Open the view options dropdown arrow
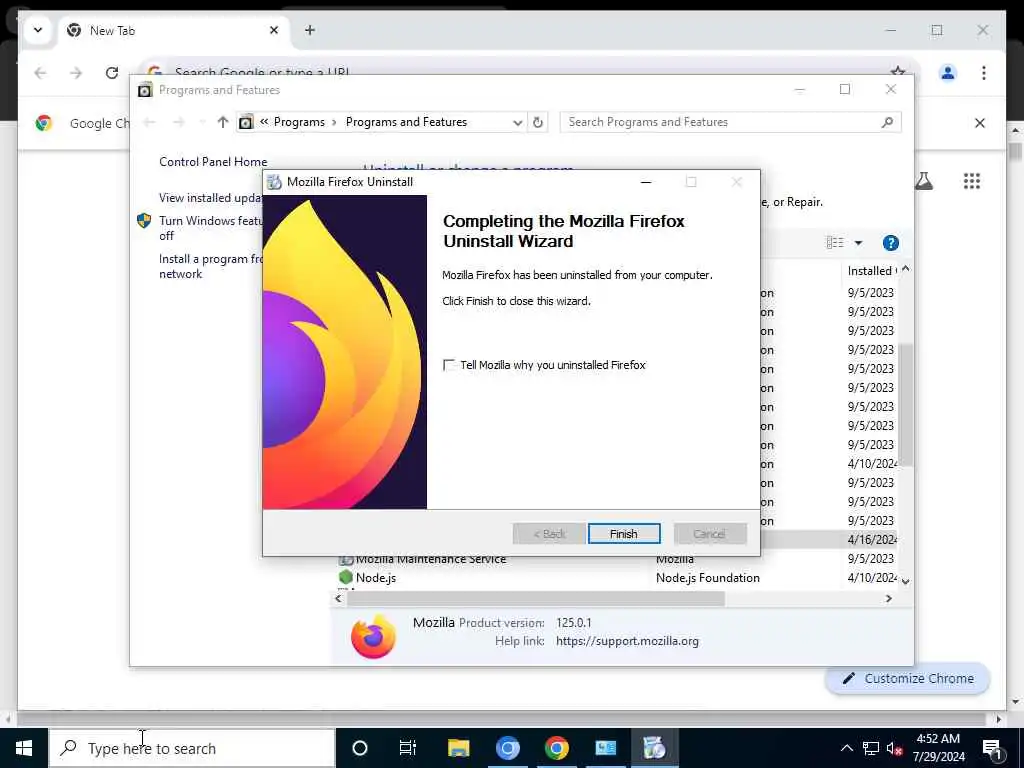 pyautogui.click(x=858, y=243)
